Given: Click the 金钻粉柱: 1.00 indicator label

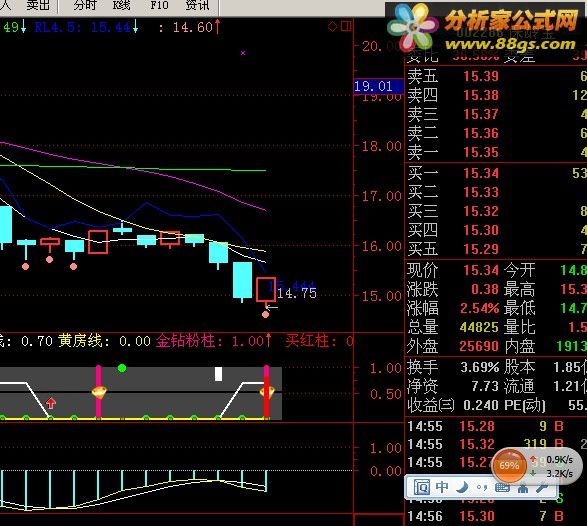Looking at the screenshot, I should pos(213,341).
